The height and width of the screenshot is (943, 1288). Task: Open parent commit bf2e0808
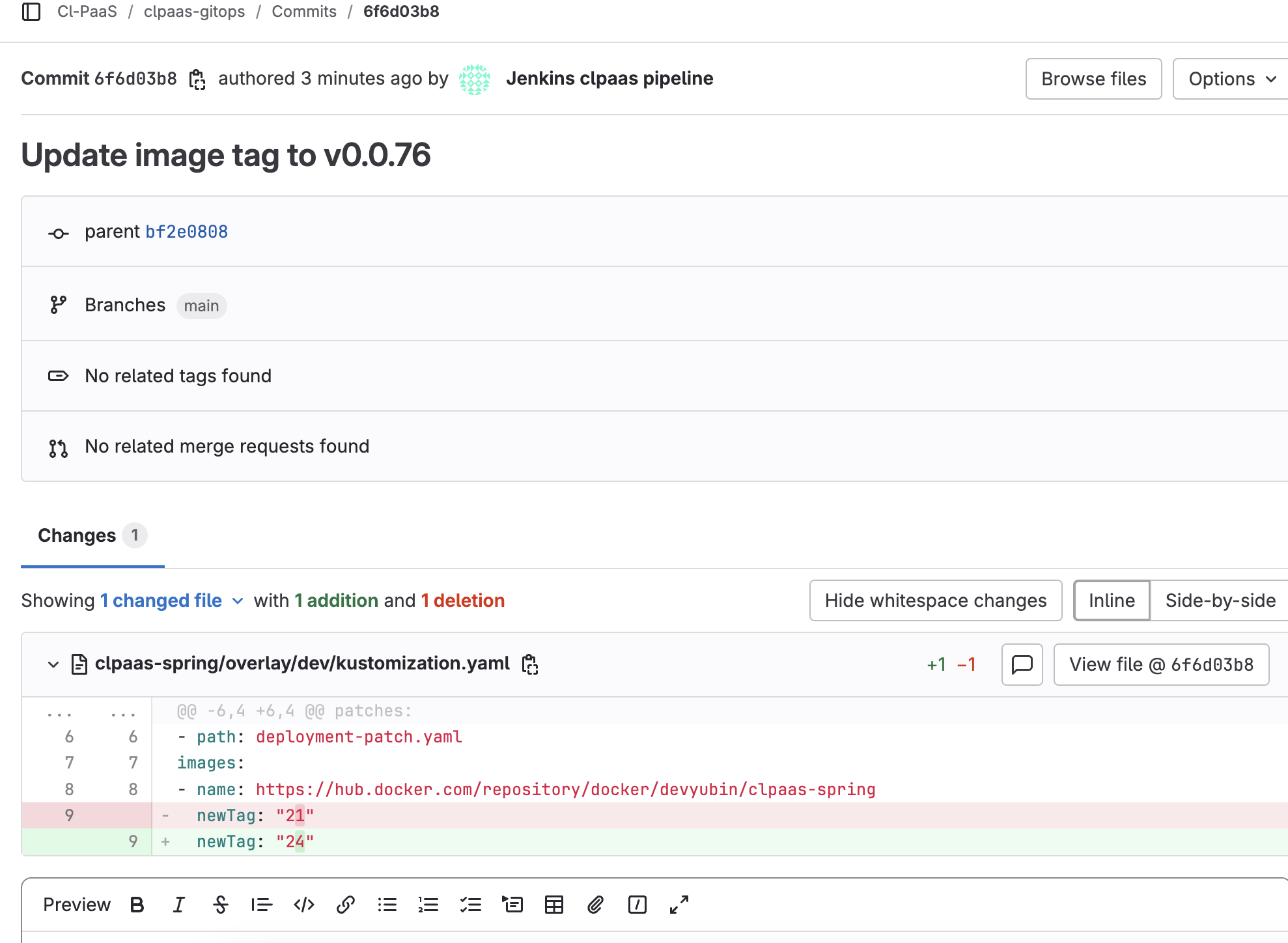186,232
